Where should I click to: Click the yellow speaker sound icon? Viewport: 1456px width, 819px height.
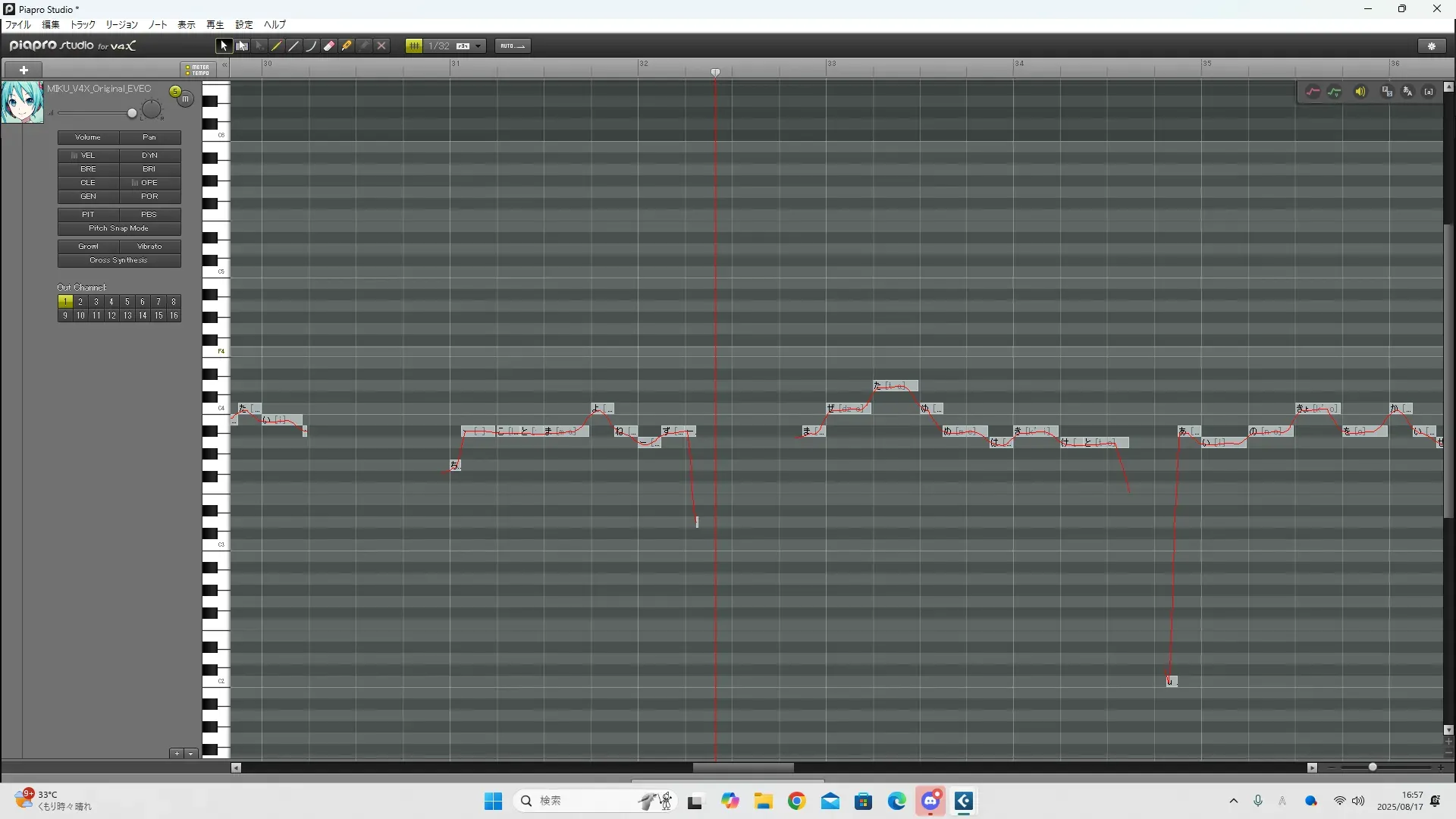tap(1360, 92)
